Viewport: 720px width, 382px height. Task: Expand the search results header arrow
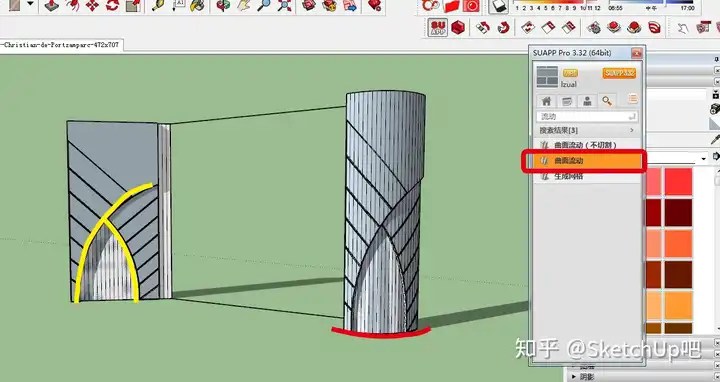[x=632, y=130]
